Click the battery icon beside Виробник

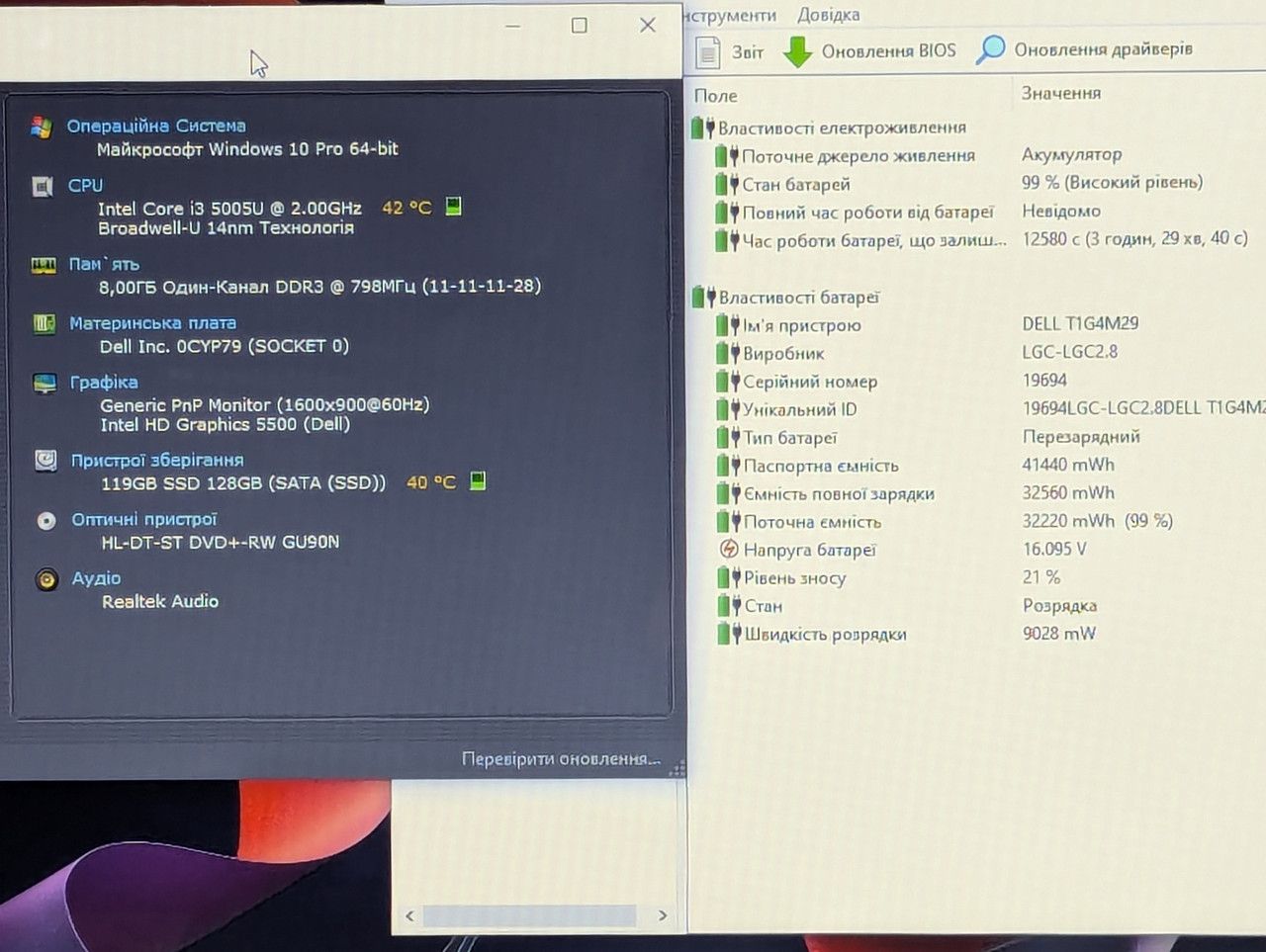[729, 353]
